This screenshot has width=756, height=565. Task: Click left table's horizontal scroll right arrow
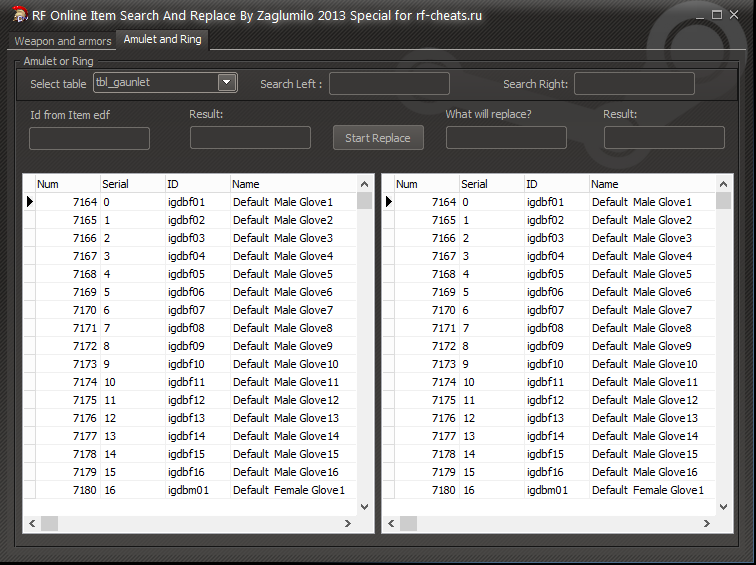(348, 524)
